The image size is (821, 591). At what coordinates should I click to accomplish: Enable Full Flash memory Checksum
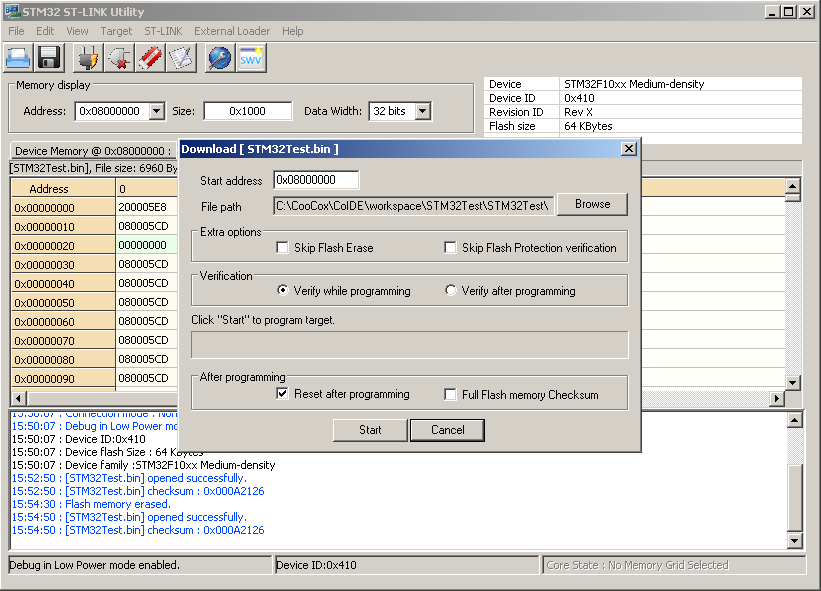coord(451,394)
